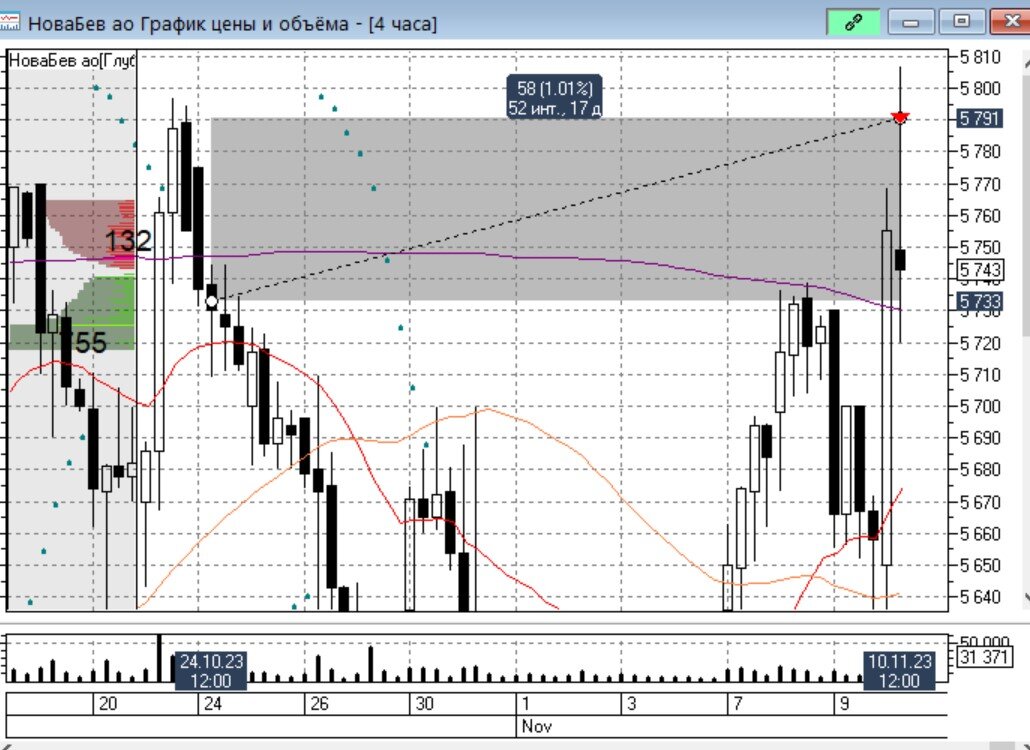Click the 24.10.23 12:00 date label

211,671
